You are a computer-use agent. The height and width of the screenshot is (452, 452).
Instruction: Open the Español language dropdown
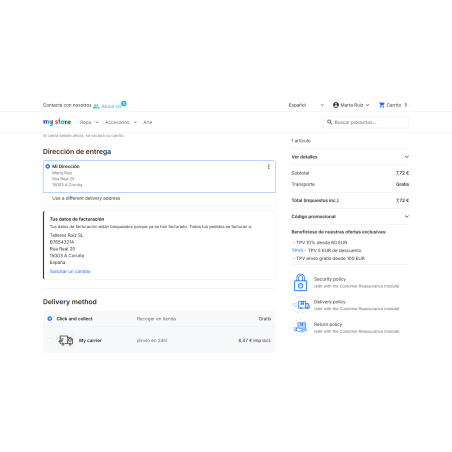pyautogui.click(x=306, y=105)
